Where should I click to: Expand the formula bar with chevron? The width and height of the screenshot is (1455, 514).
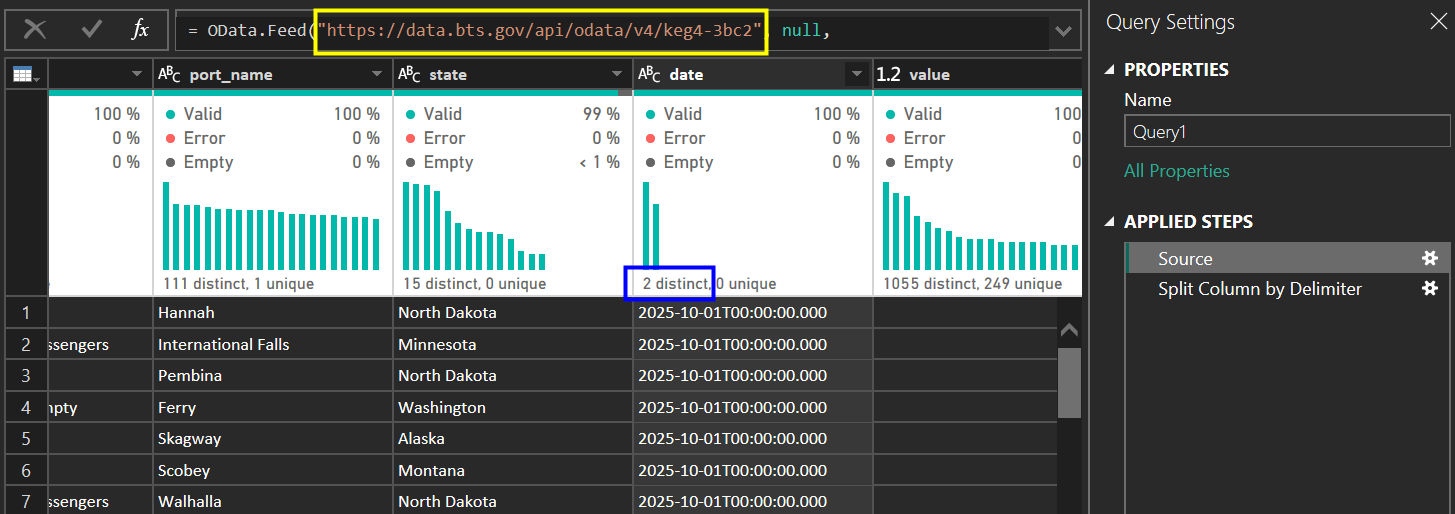(x=1064, y=32)
